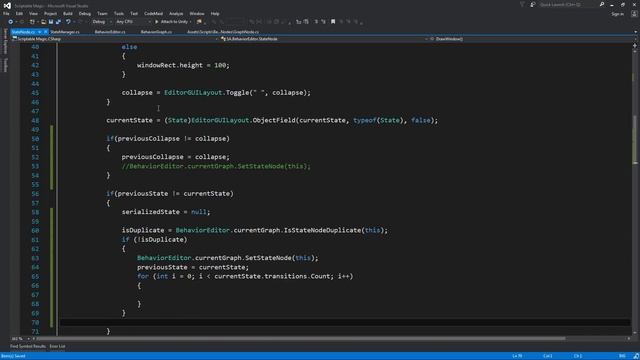Open the Window menu
Image resolution: width=640 pixels, height=360 pixels.
(x=197, y=14)
